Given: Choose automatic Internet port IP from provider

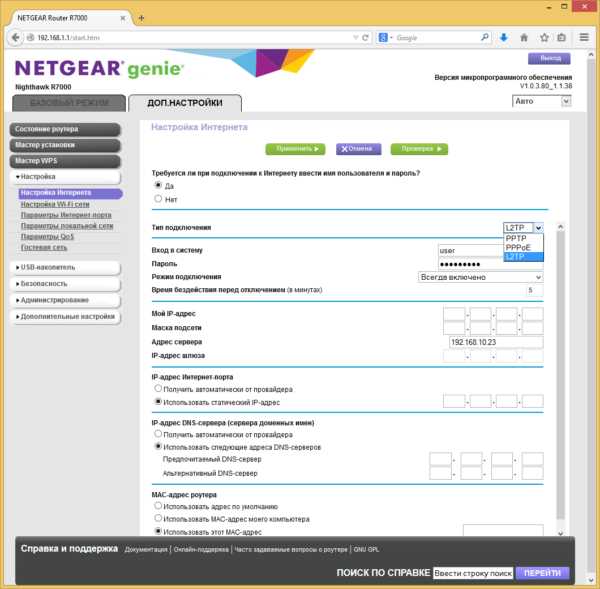Looking at the screenshot, I should click(158, 388).
